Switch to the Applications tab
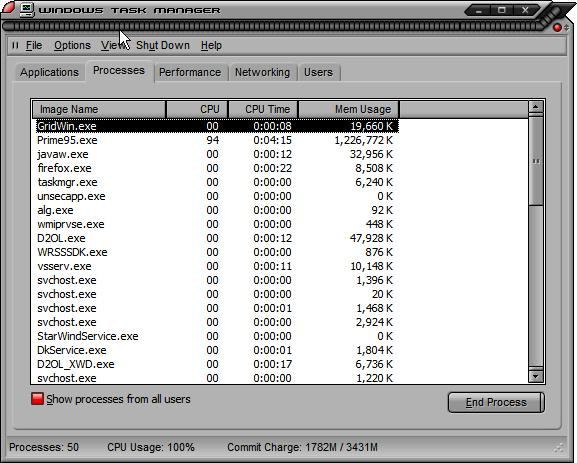The width and height of the screenshot is (577, 463). tap(49, 72)
